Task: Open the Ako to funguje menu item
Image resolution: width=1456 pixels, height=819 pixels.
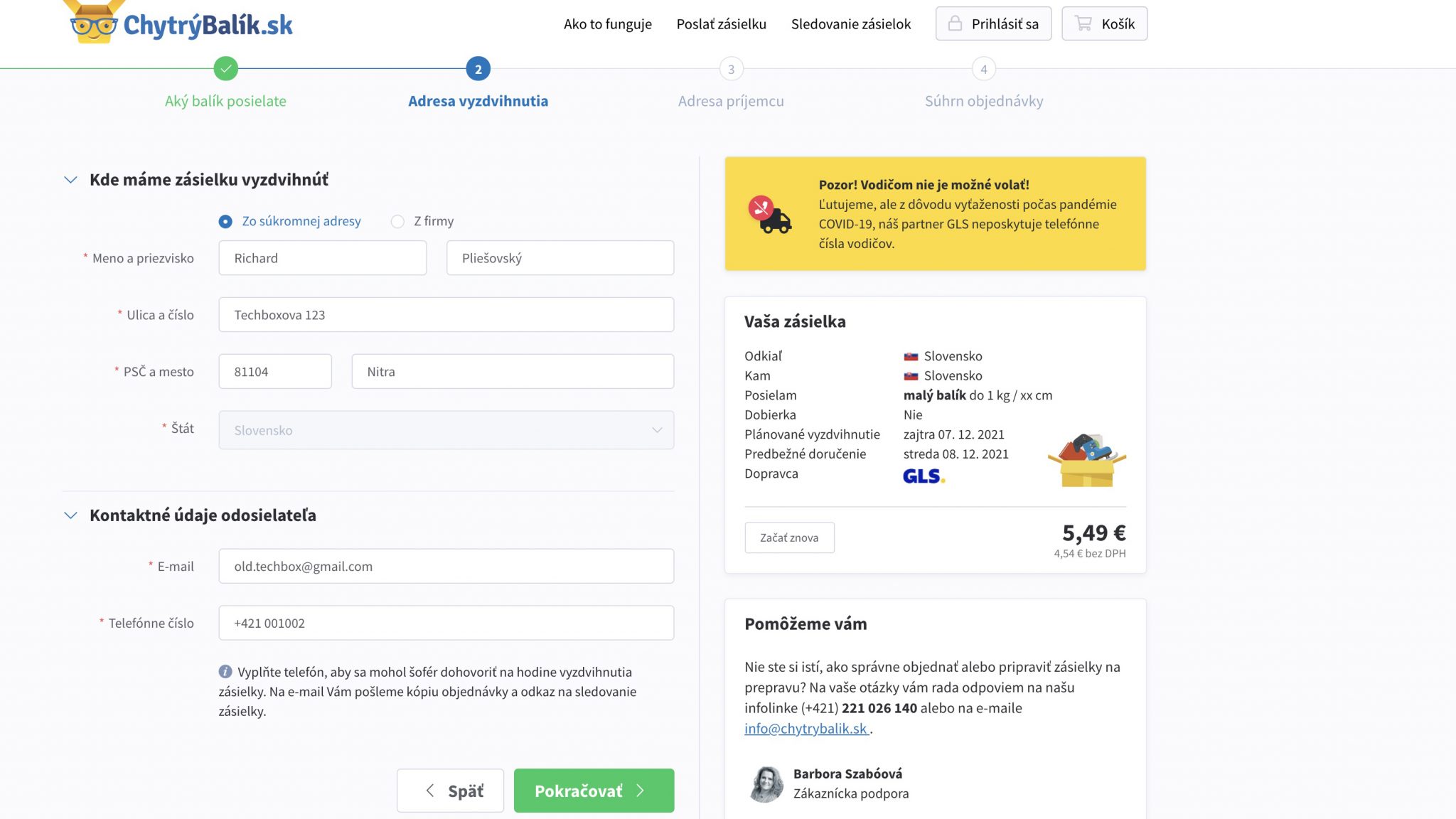Action: pos(607,23)
